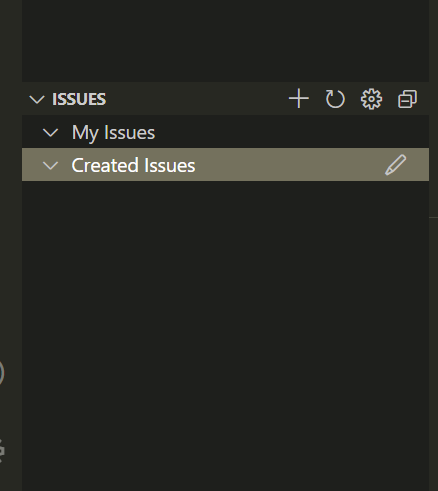
Task: Collapse the ISSUES section header chevron
Action: click(37, 99)
